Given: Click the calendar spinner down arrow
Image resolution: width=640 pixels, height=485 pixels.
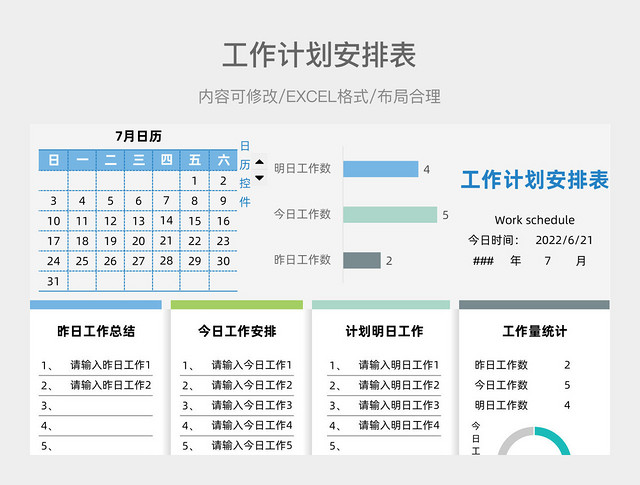Looking at the screenshot, I should click(x=259, y=178).
